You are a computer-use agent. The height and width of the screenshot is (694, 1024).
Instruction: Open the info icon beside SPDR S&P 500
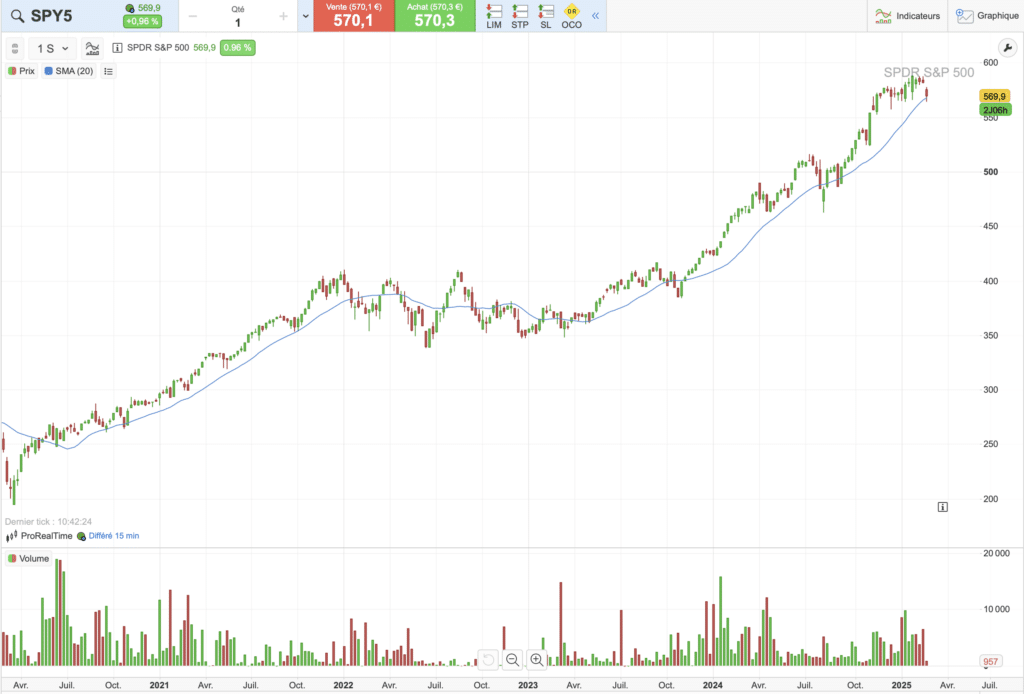click(117, 48)
